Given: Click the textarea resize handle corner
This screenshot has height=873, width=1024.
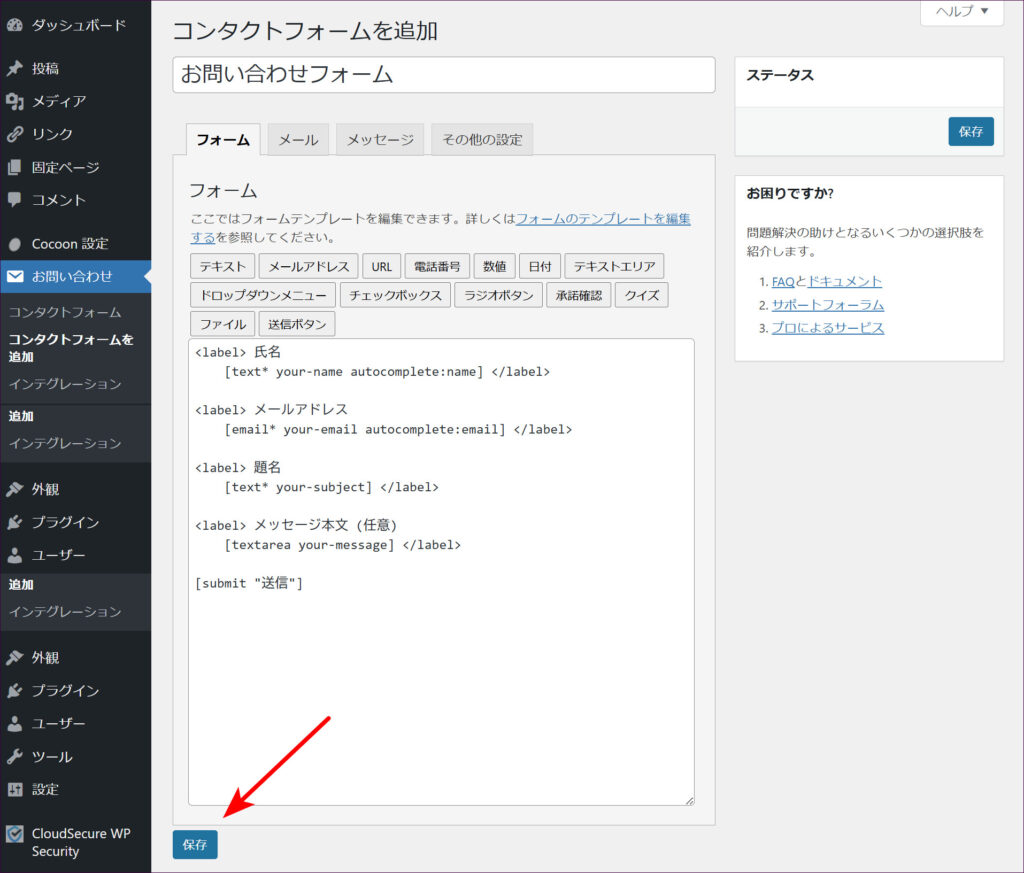Looking at the screenshot, I should click(x=689, y=800).
